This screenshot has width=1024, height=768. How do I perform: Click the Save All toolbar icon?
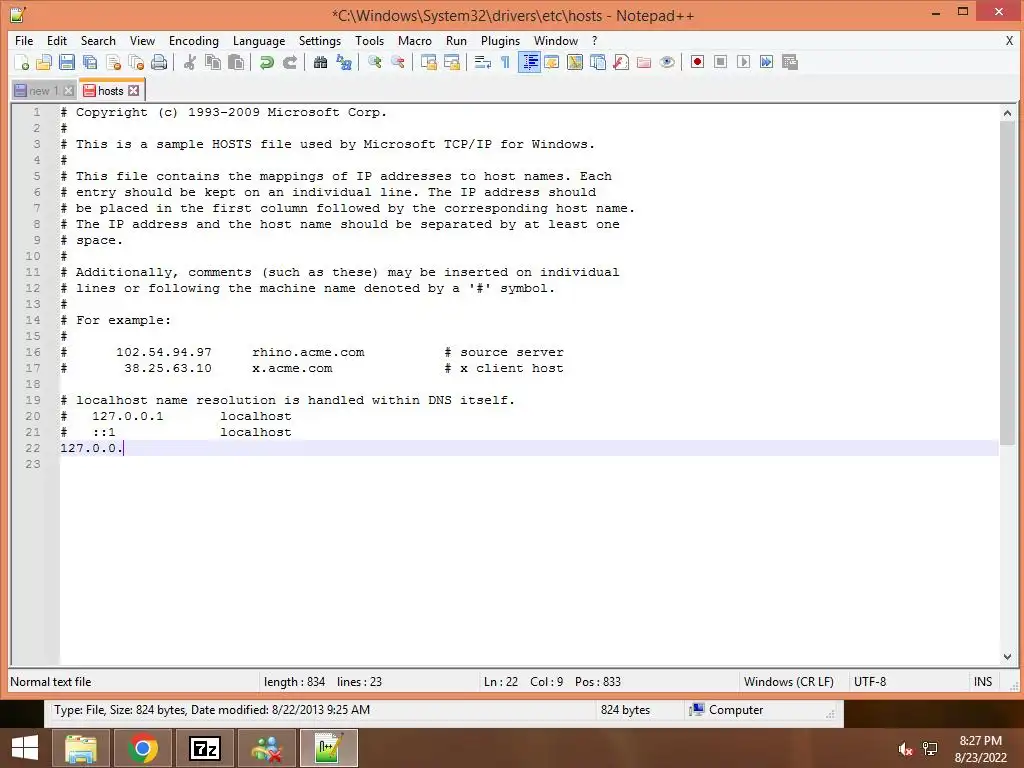click(90, 62)
